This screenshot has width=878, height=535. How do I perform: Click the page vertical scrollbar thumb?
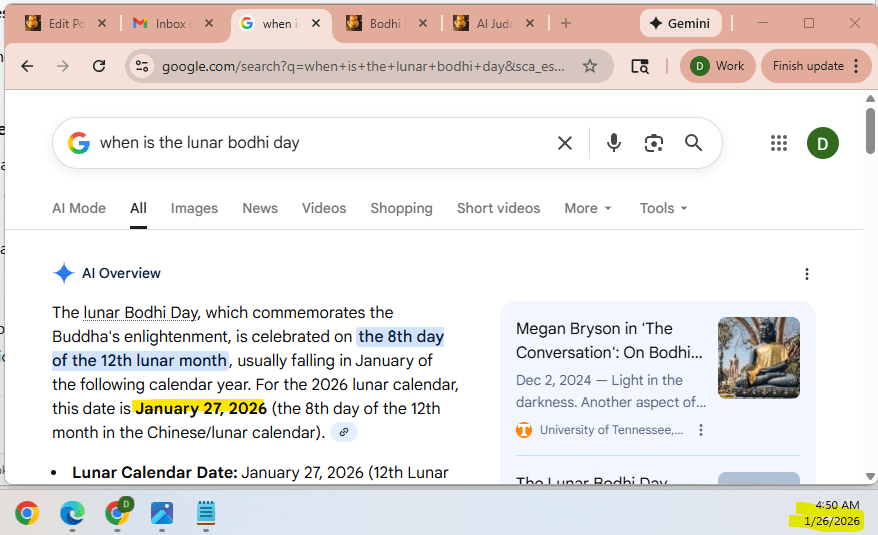click(870, 130)
